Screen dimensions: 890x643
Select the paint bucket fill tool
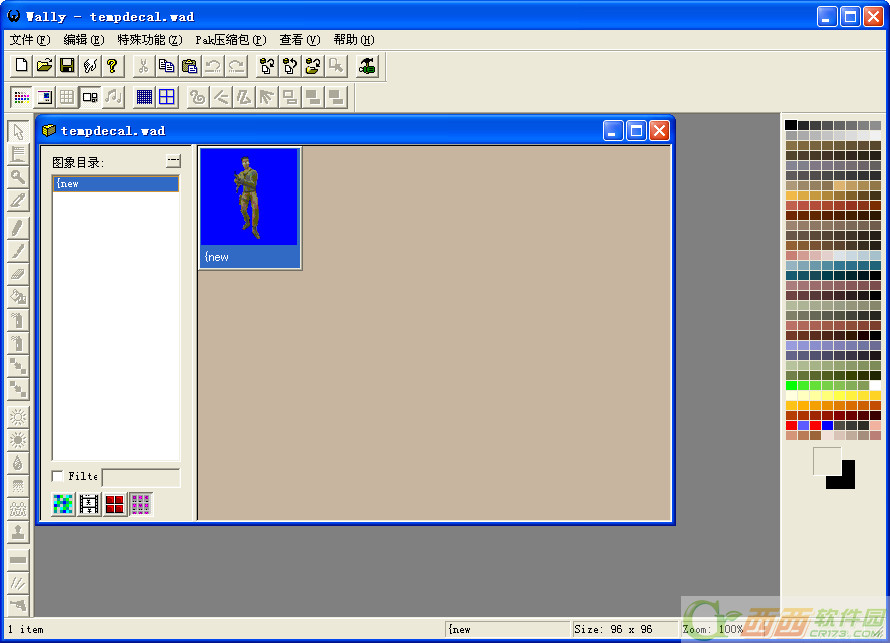(18, 297)
